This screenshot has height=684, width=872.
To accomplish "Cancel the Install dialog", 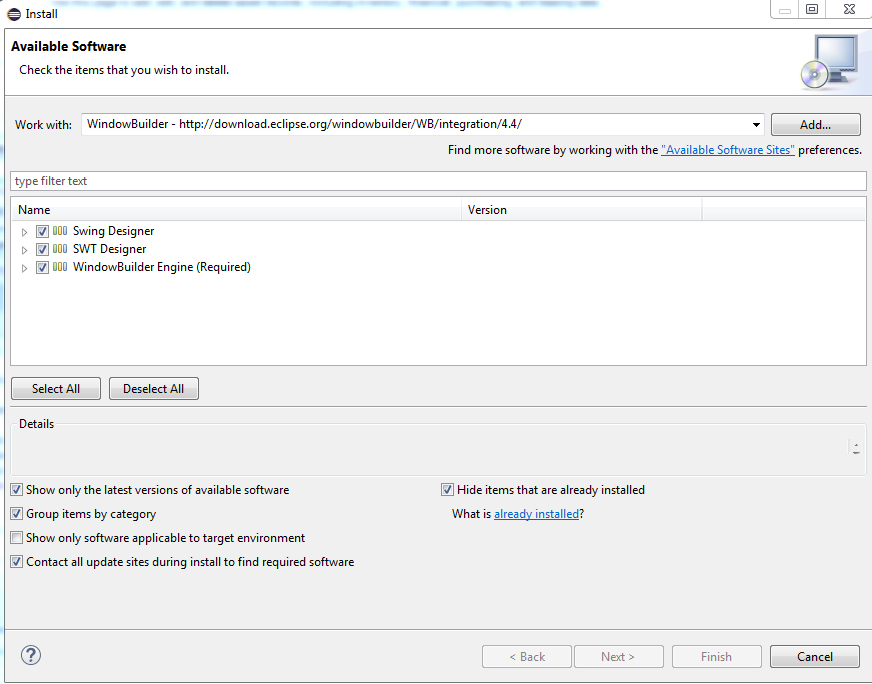I will click(x=815, y=657).
